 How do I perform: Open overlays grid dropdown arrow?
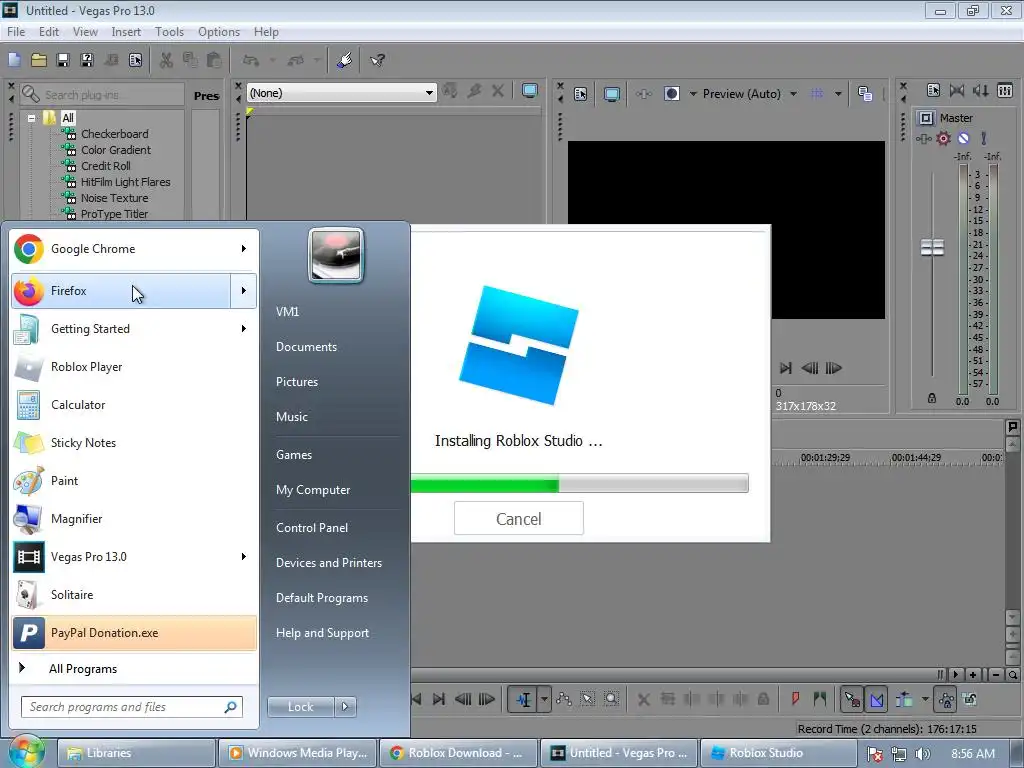[x=838, y=94]
